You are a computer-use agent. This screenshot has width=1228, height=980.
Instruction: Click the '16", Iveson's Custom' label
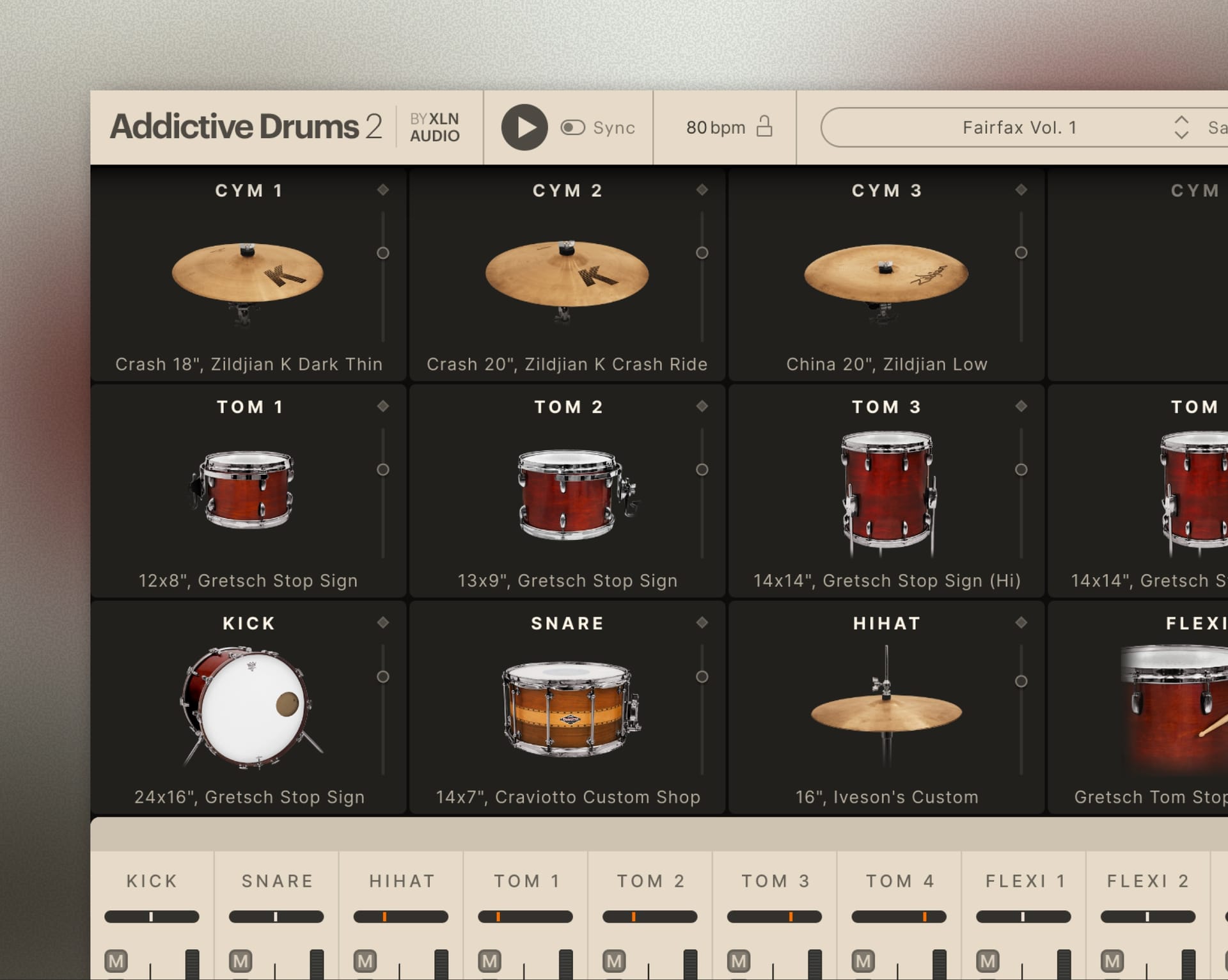coord(886,797)
